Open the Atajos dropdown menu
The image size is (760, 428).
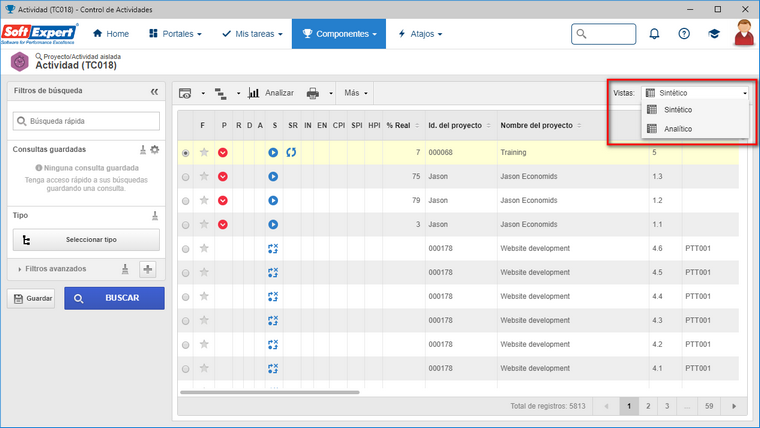[420, 34]
